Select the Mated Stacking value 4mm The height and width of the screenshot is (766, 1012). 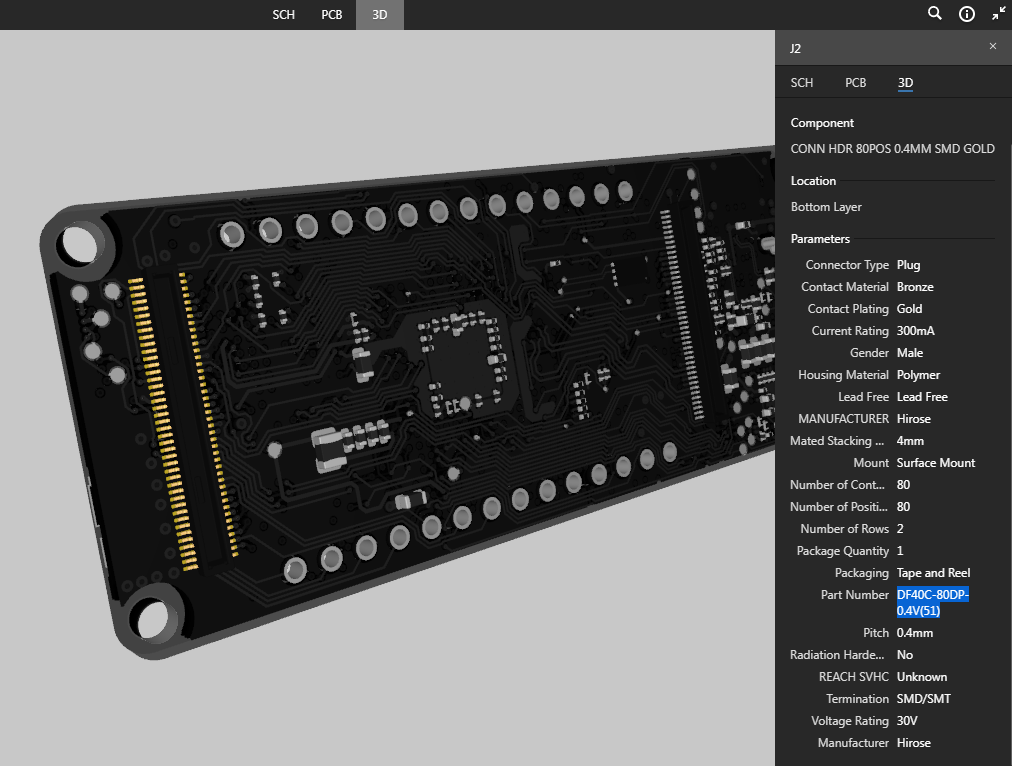[x=910, y=441]
